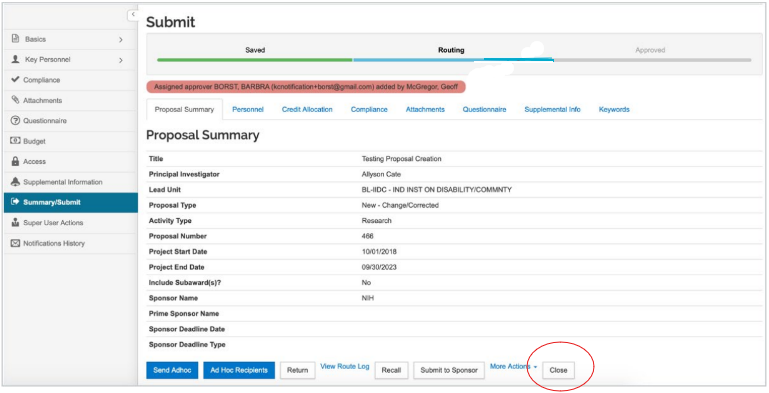Click the Attachments paperclip icon

pos(15,100)
